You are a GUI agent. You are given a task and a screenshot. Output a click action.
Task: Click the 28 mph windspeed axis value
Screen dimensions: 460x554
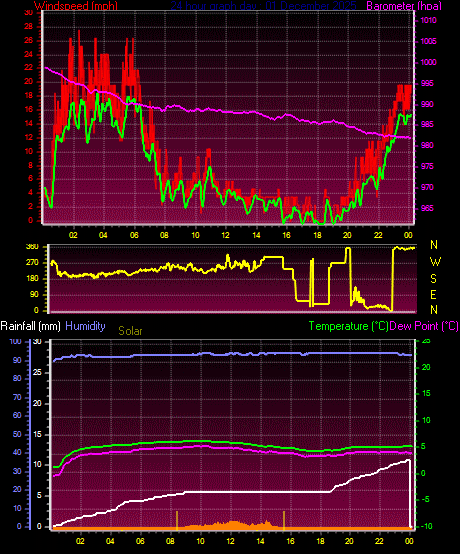click(x=29, y=26)
